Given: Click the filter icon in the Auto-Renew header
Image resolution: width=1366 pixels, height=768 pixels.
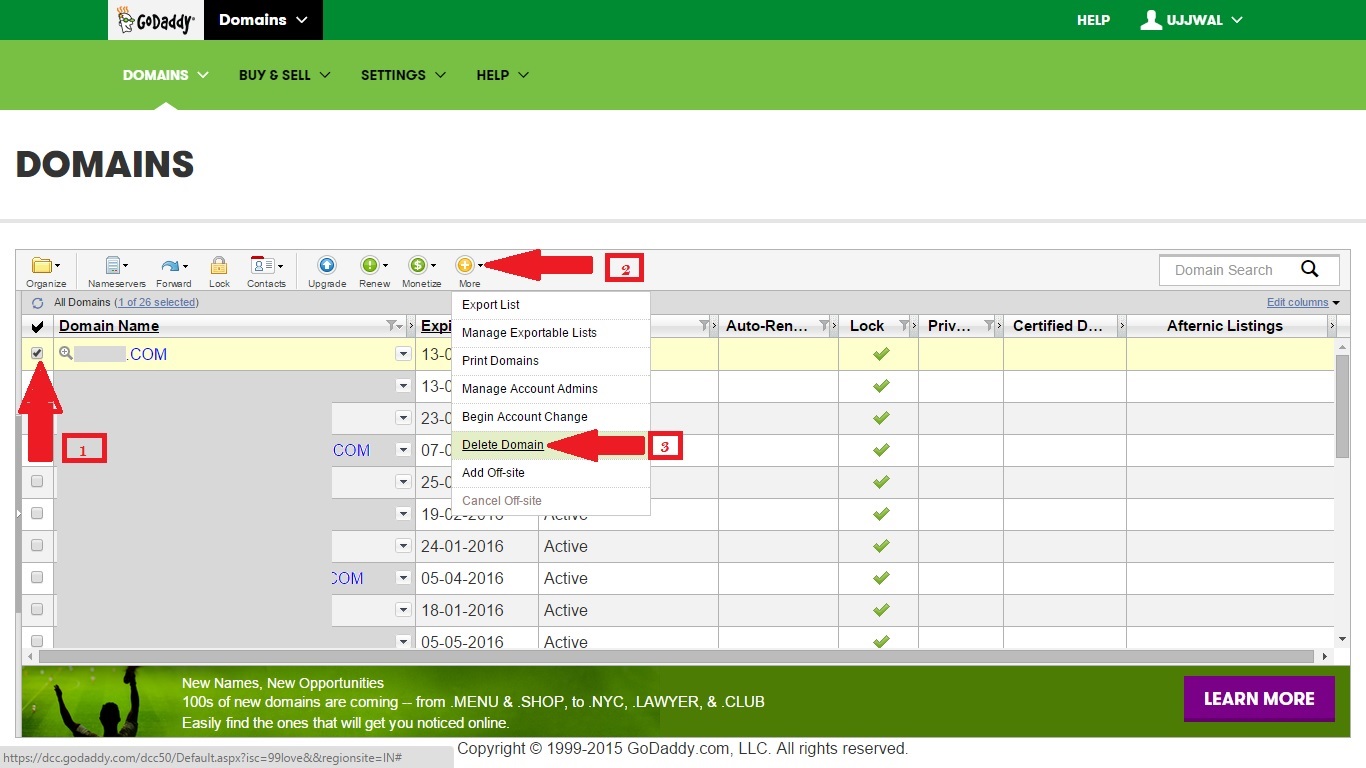Looking at the screenshot, I should point(824,326).
